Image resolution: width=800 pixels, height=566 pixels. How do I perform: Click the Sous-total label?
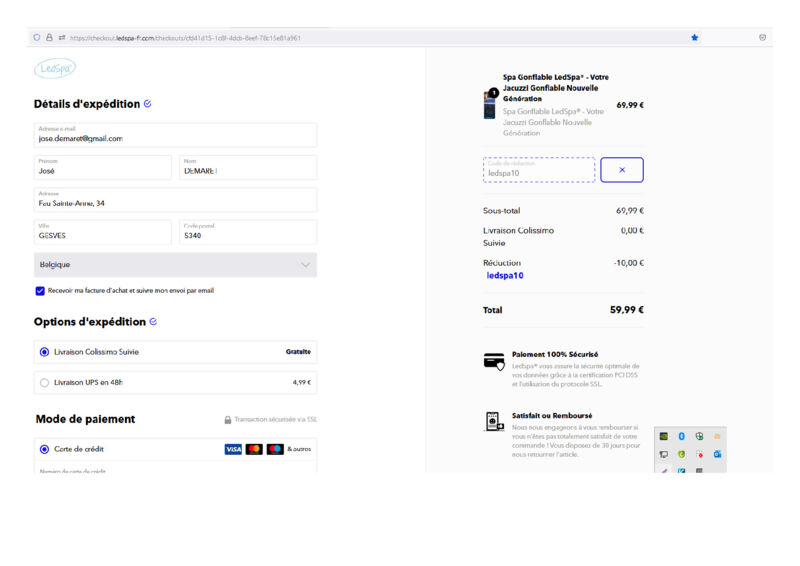tap(502, 210)
